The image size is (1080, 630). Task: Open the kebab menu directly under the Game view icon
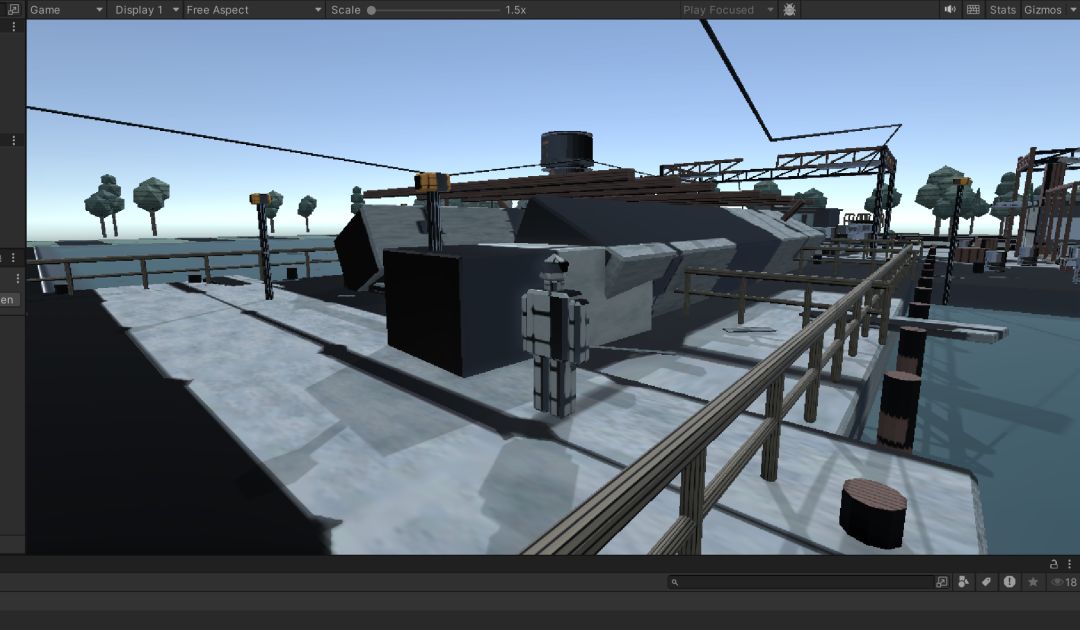(14, 26)
